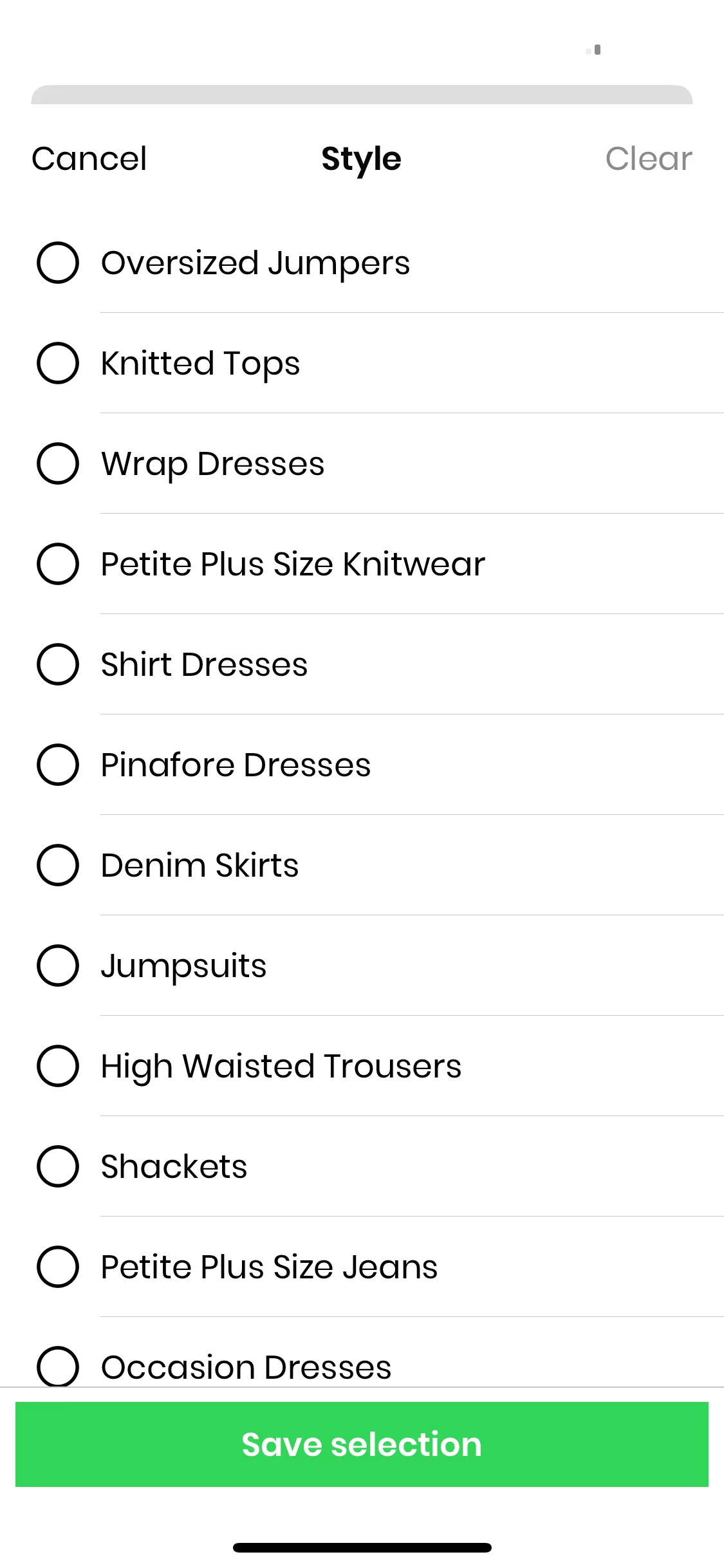Select Petite Plus Size Jeans radio circle

pyautogui.click(x=58, y=1267)
